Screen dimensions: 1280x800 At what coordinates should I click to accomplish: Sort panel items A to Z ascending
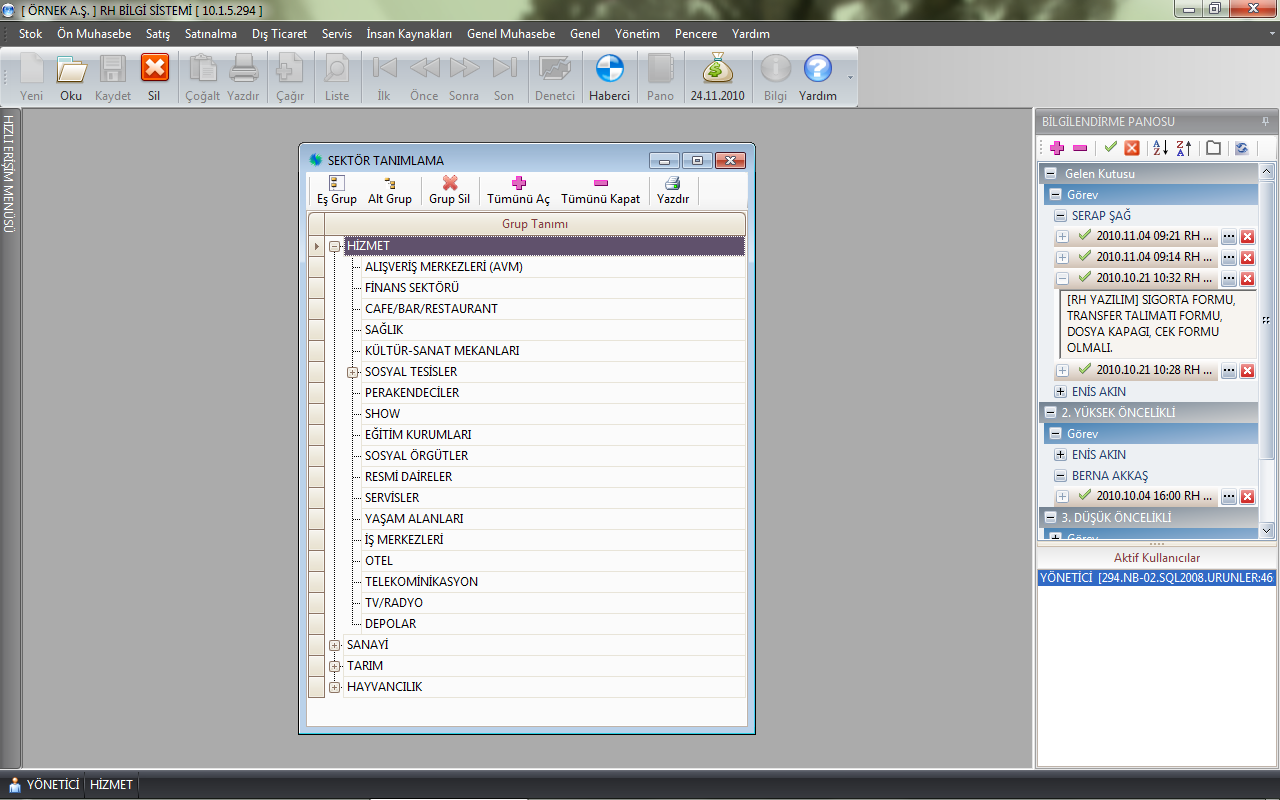coord(1159,148)
